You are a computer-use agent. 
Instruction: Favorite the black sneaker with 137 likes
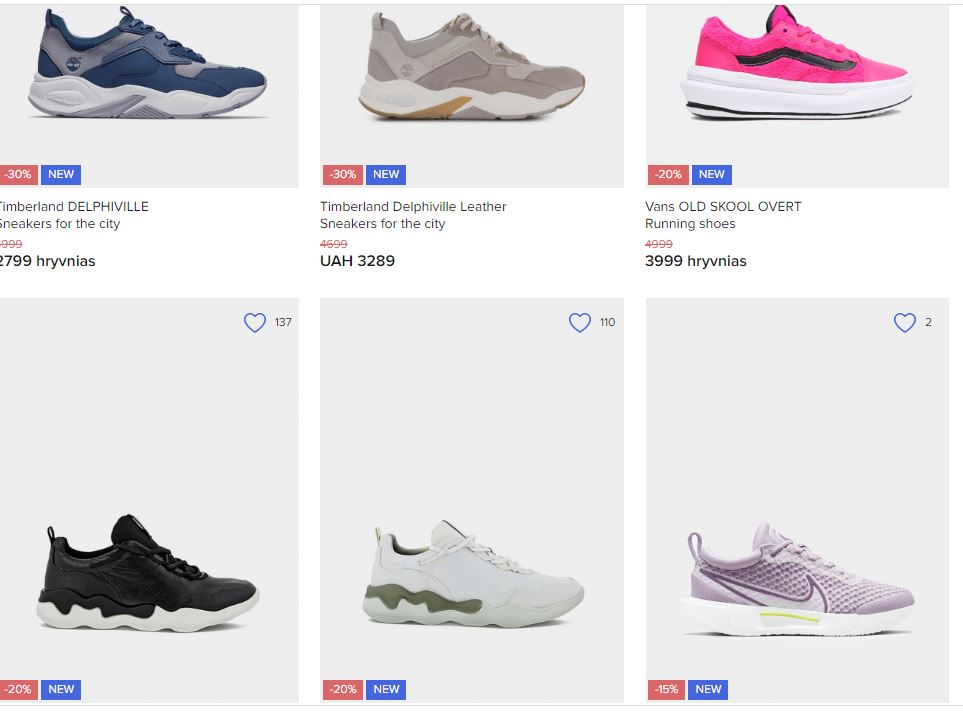tap(255, 322)
